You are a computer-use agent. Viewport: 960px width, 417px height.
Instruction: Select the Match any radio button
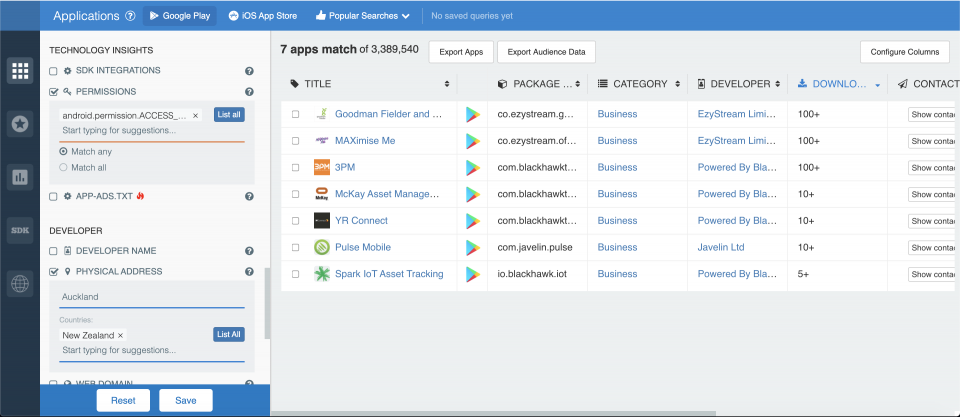coord(63,151)
